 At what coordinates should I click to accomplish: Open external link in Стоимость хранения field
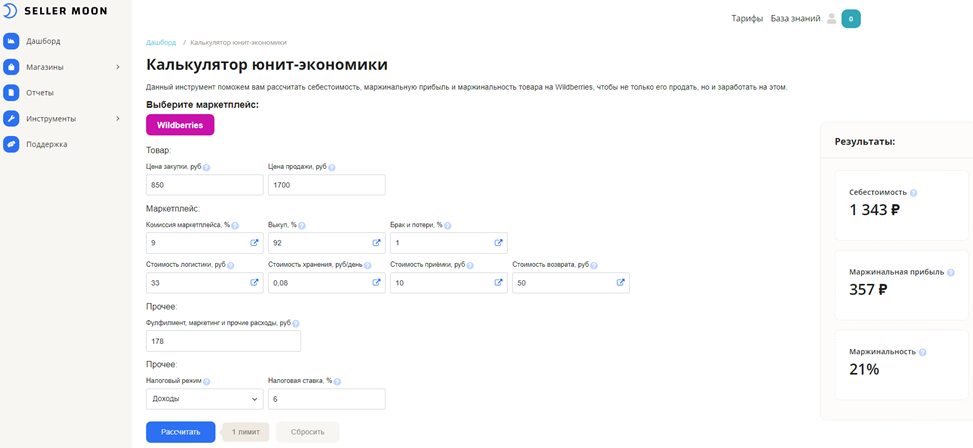tap(376, 282)
